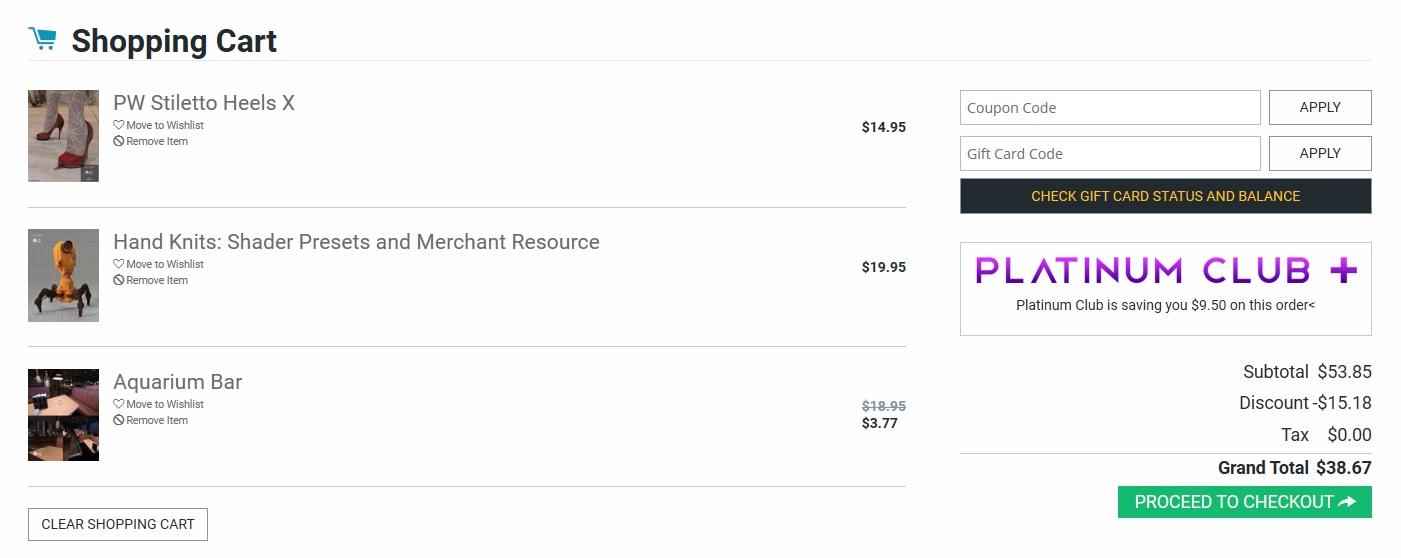The height and width of the screenshot is (558, 1401).
Task: Open the PW Stiletto Heels X thumbnail
Action: pos(63,136)
